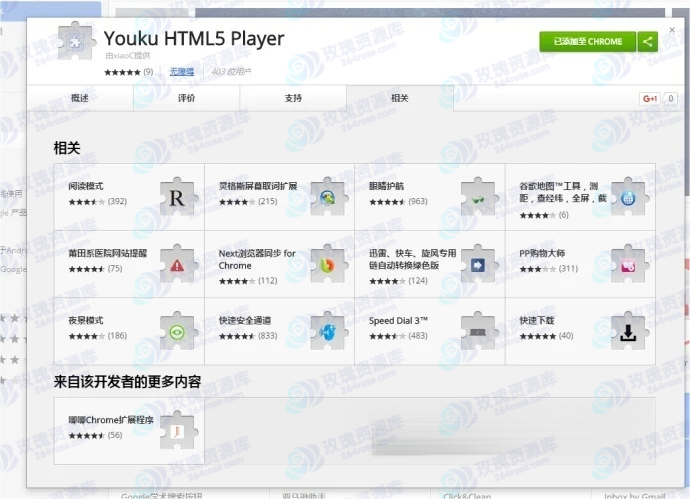Click the (40) rating of 快速下载
Screen dimensions: 690x499
tap(566, 336)
